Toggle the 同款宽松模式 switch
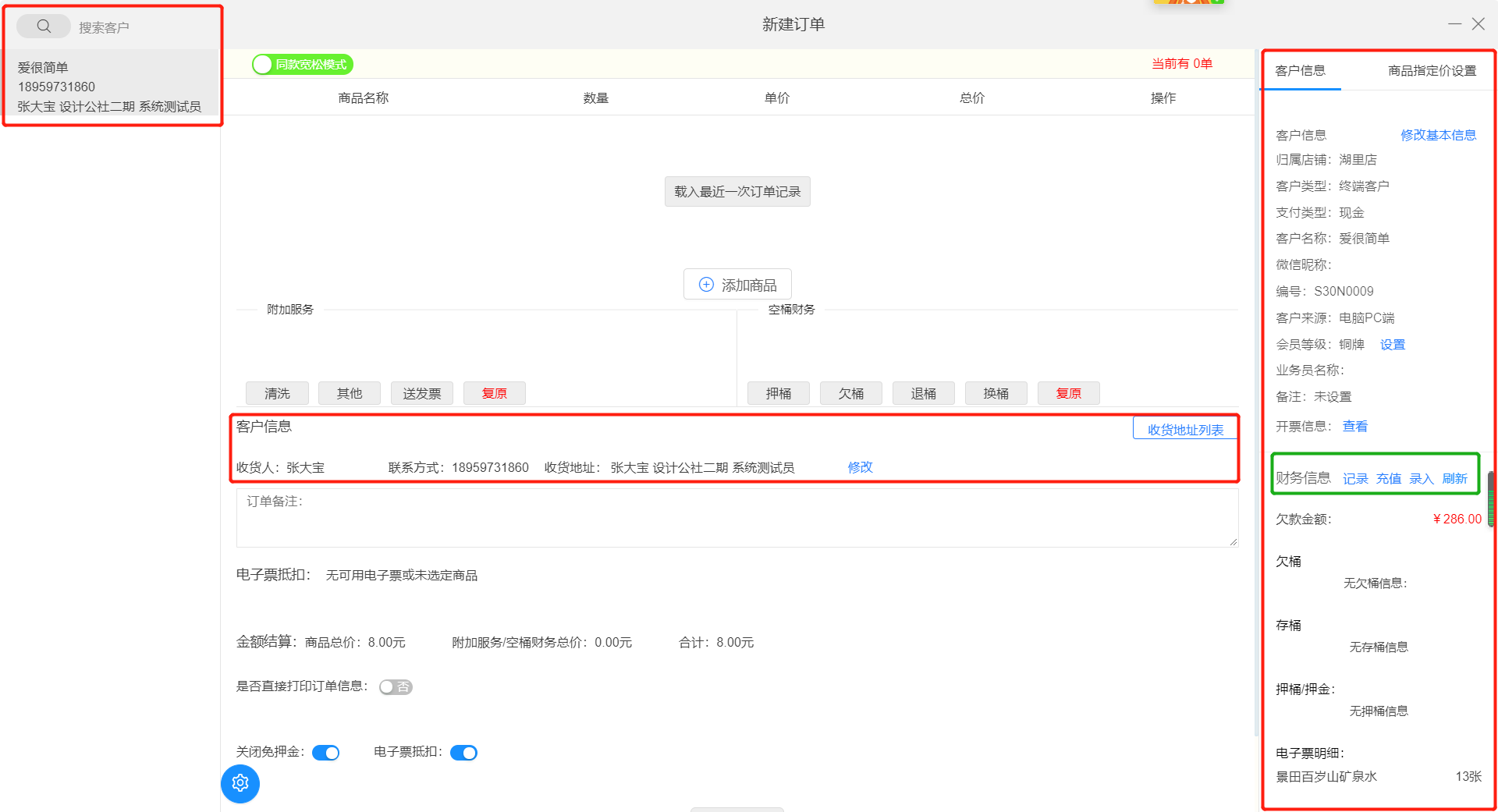The height and width of the screenshot is (812, 1498). 303,65
